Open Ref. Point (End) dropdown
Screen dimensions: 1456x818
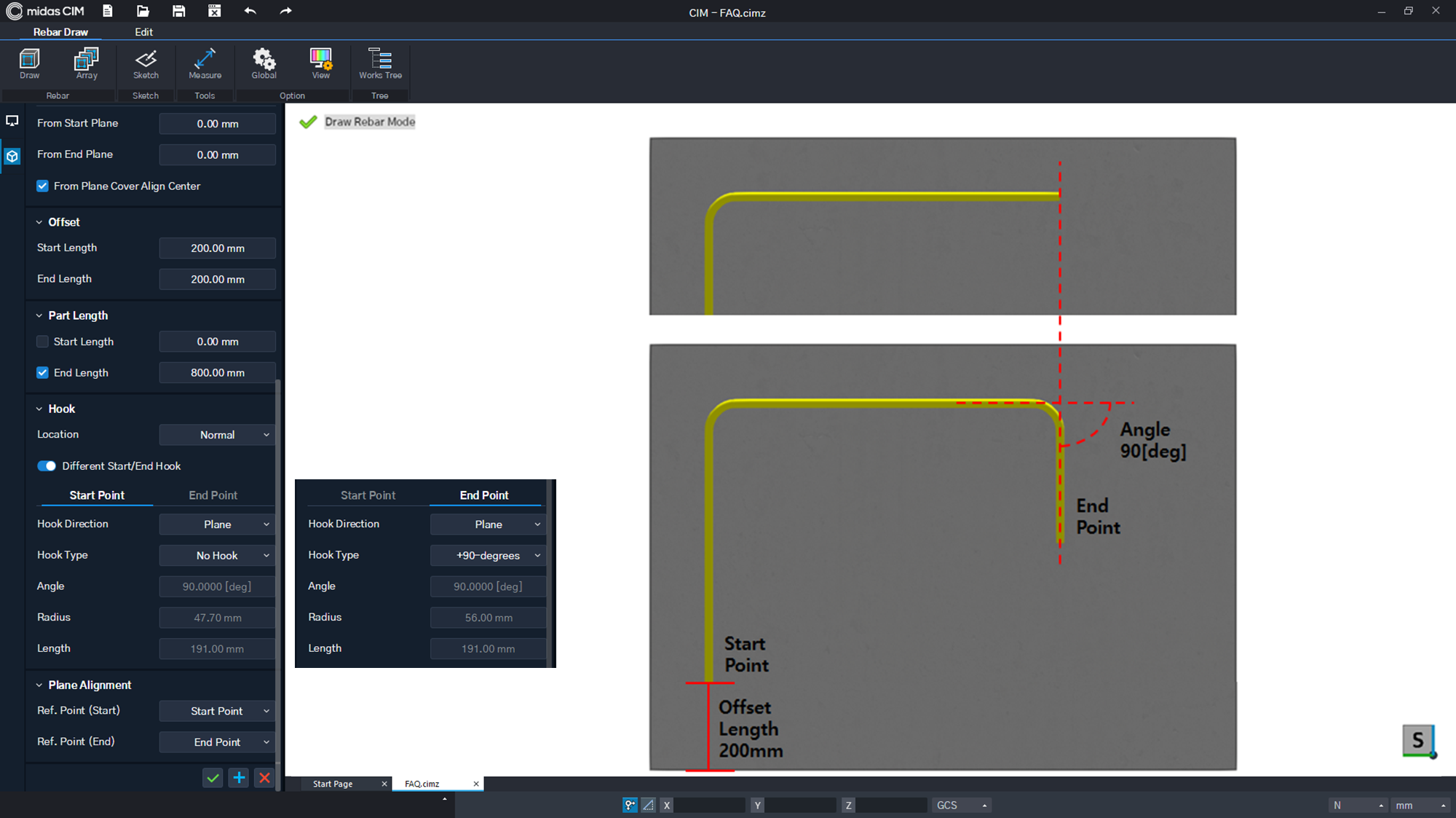click(217, 742)
